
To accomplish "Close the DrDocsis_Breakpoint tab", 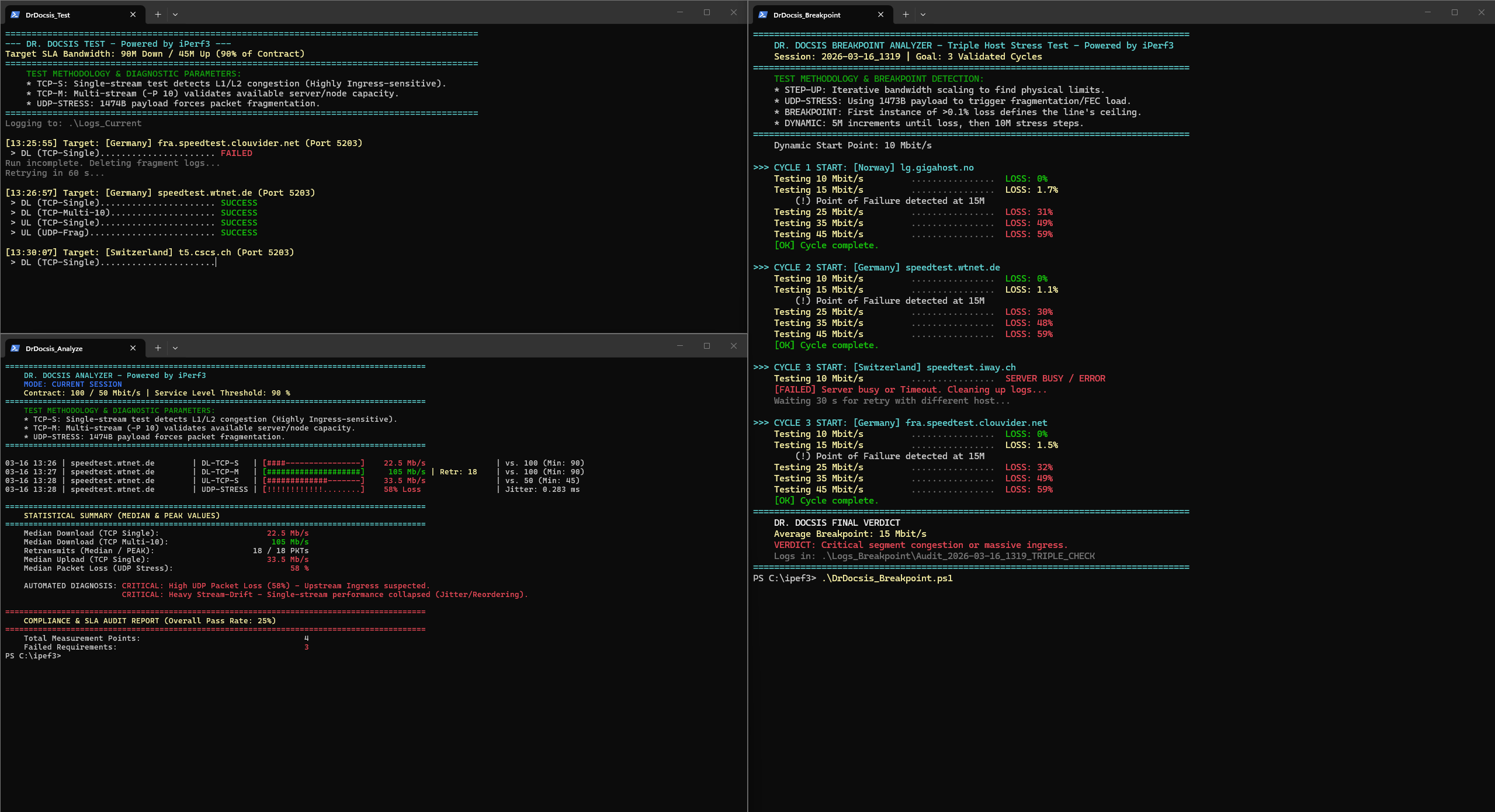I will [881, 15].
